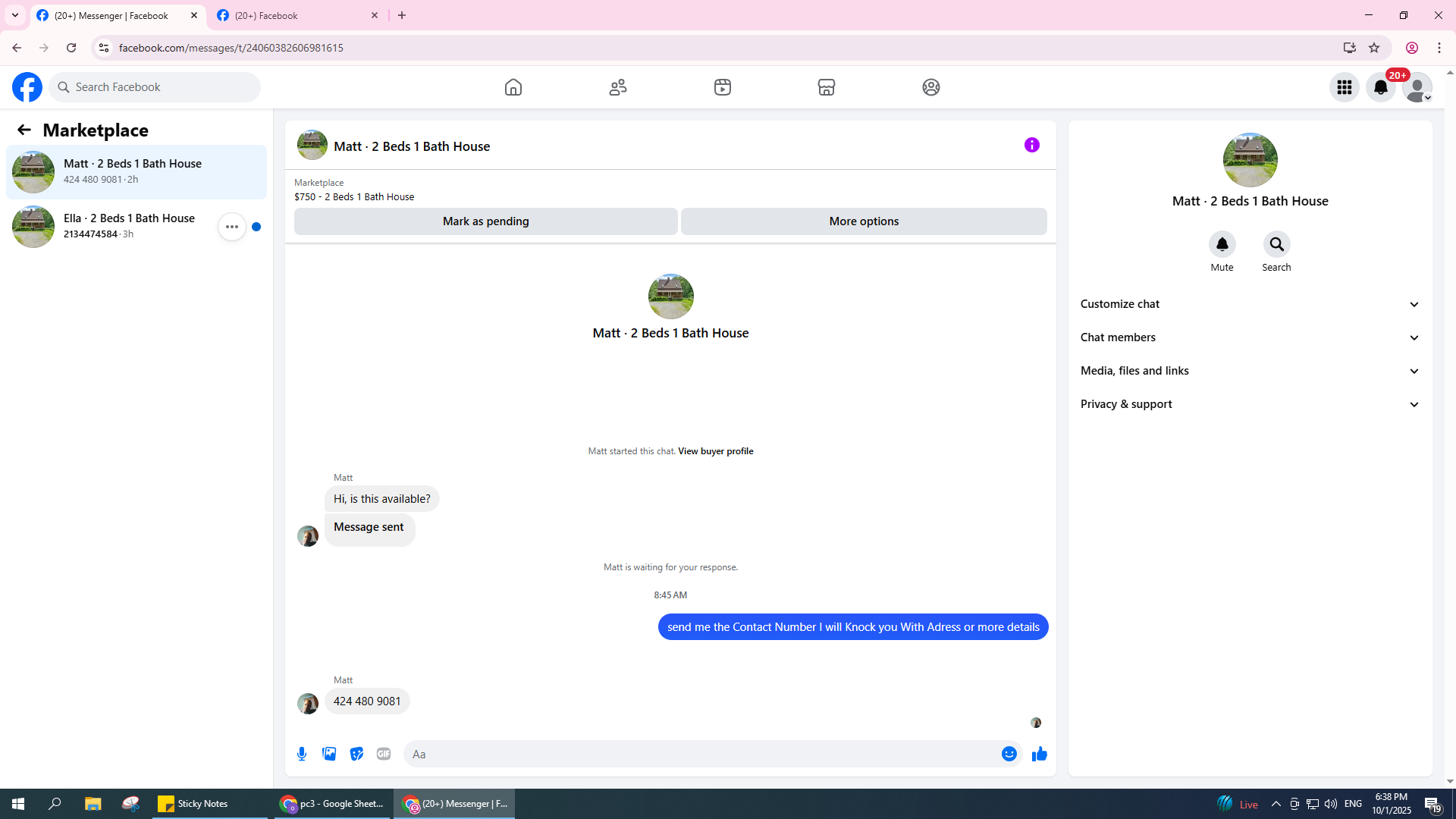Open the Windows notification center

point(1432,804)
